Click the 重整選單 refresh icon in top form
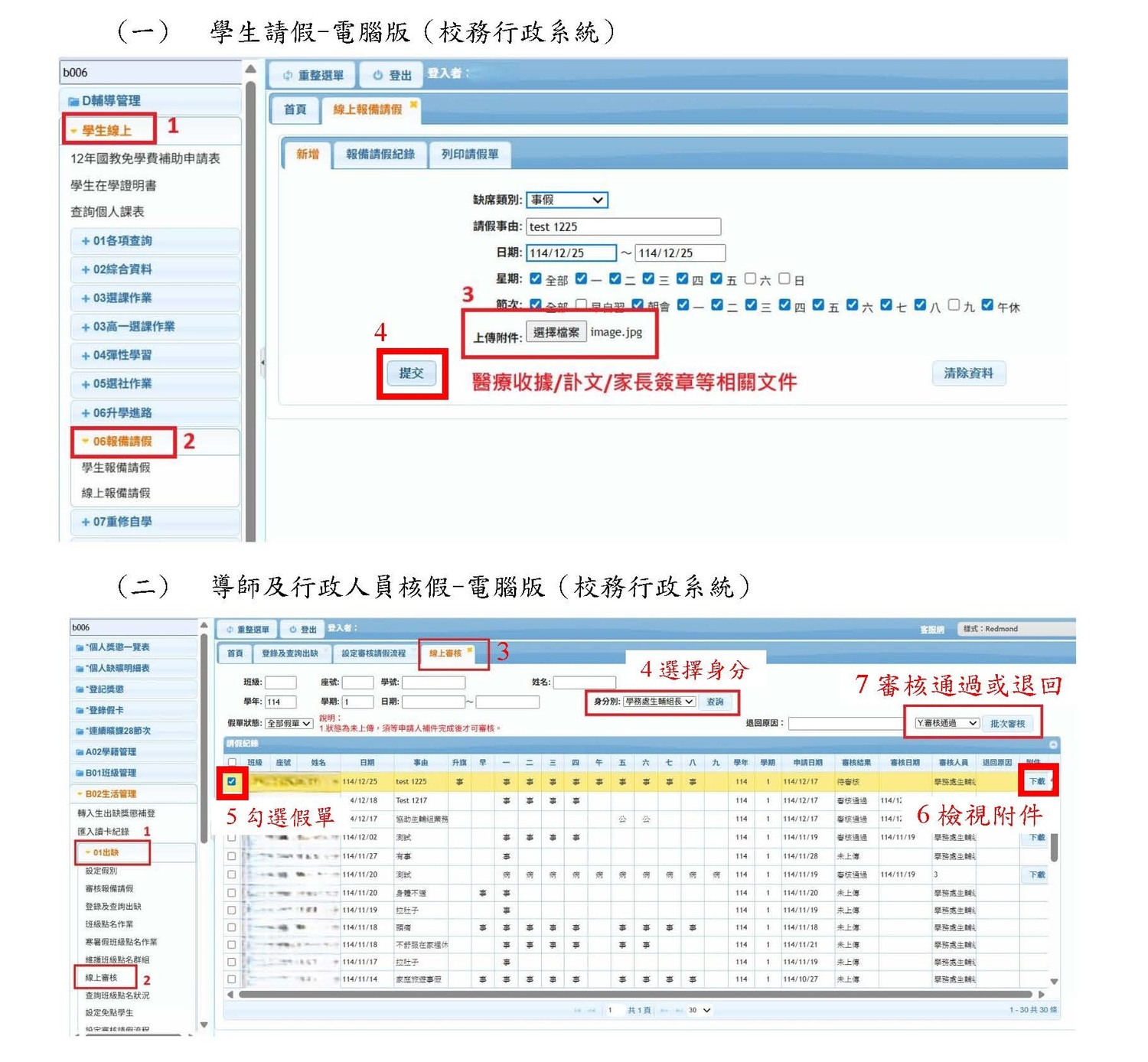This screenshot has width=1148, height=1062. pos(288,76)
